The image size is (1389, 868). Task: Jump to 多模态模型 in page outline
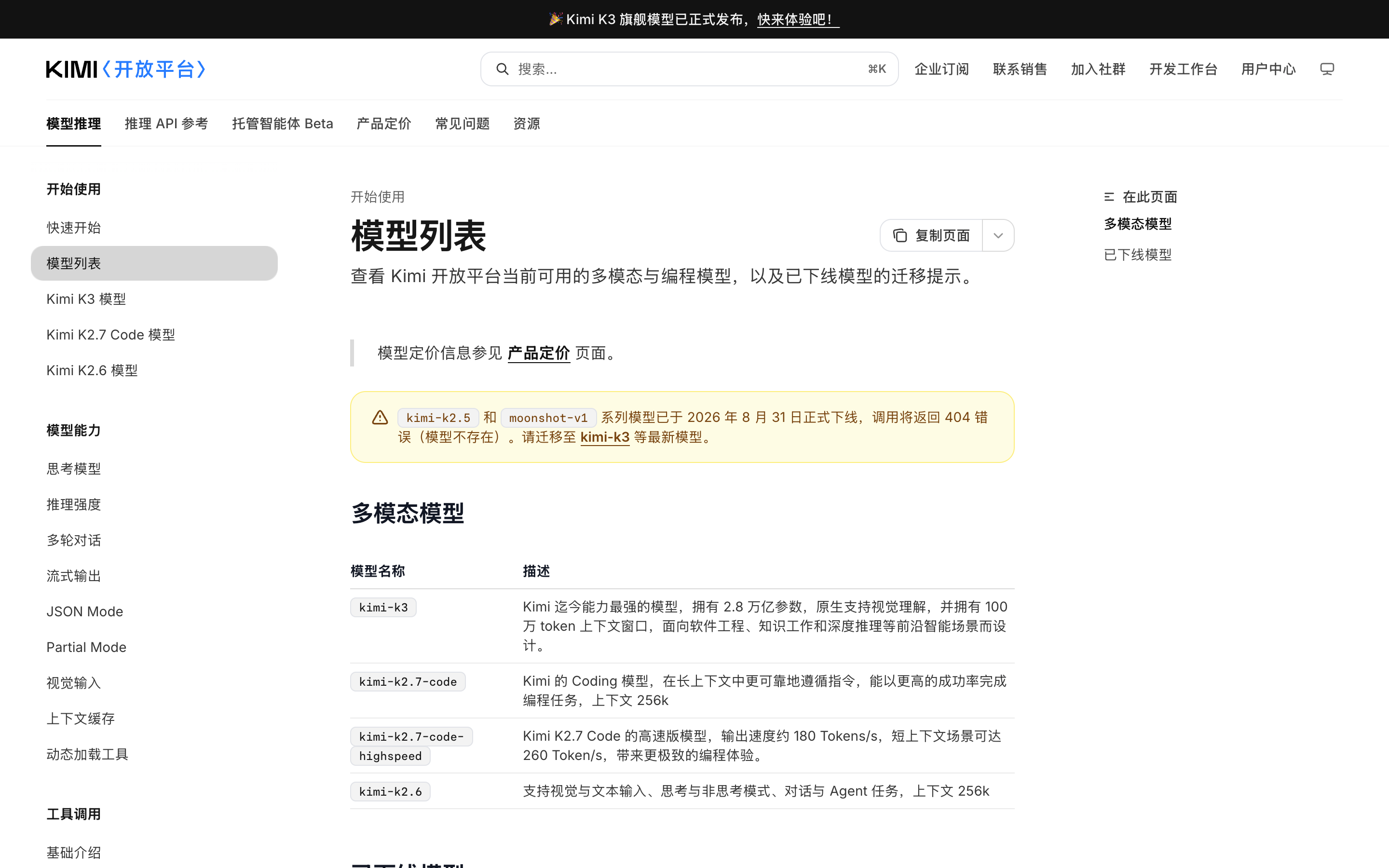coord(1138,224)
